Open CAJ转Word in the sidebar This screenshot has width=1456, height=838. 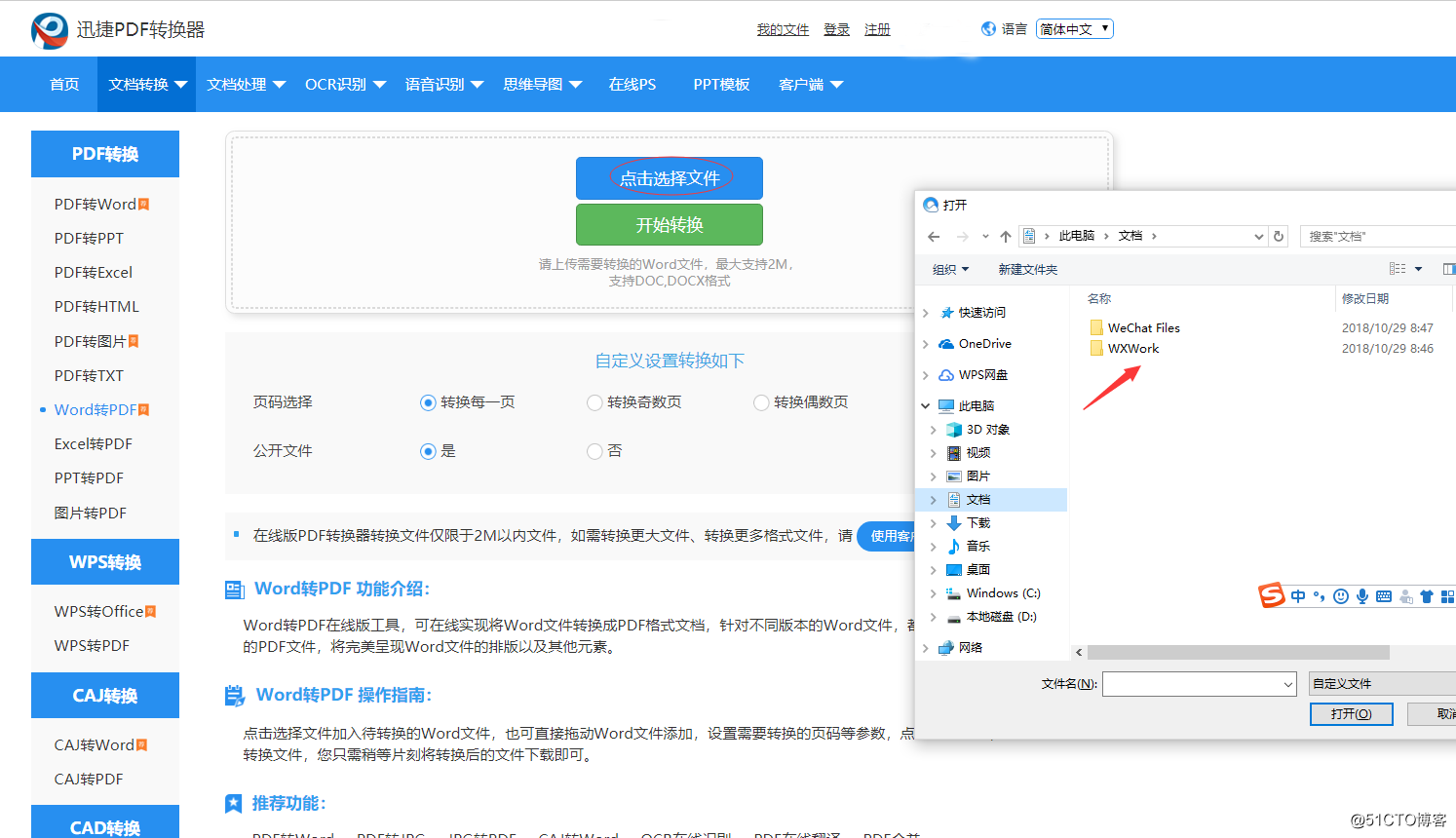point(95,745)
